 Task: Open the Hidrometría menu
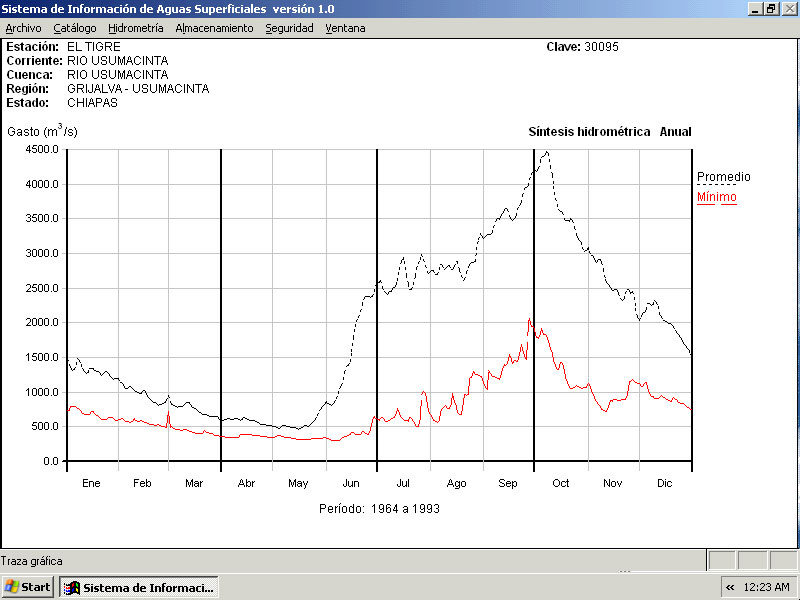135,28
